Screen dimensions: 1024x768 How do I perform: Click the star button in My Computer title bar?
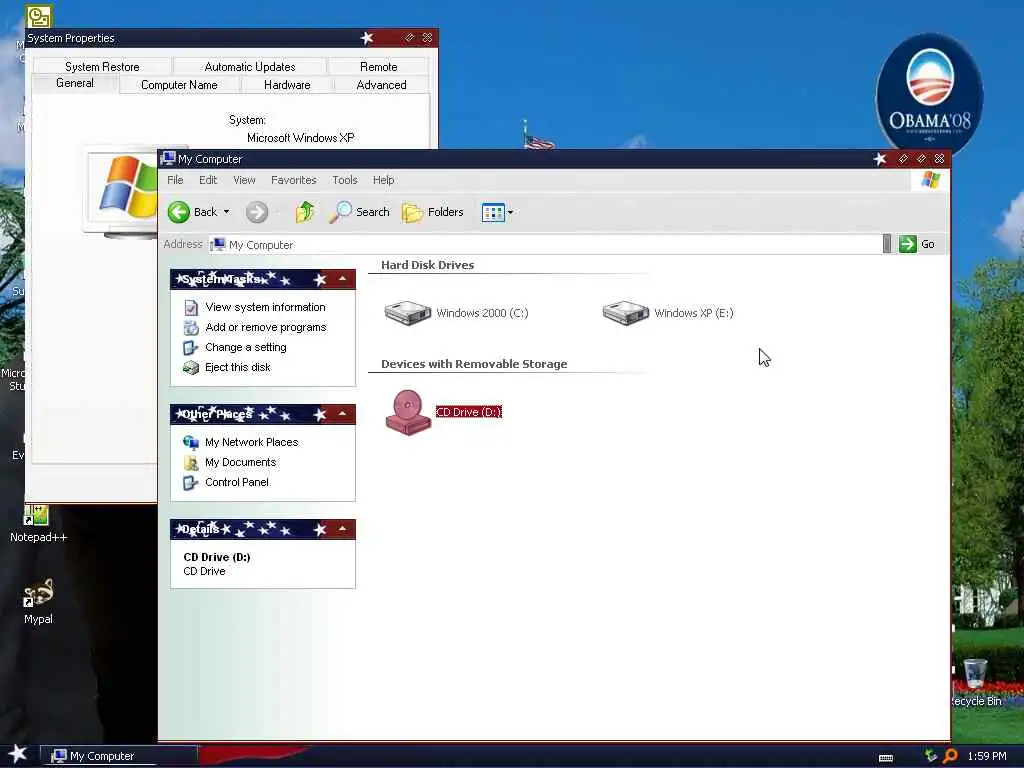tap(880, 159)
